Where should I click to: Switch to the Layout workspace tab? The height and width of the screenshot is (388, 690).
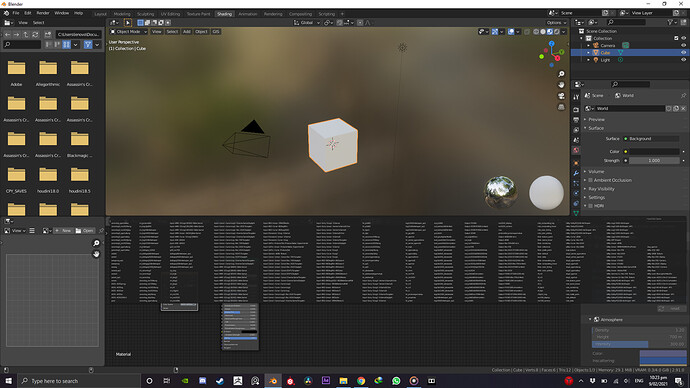pos(100,14)
